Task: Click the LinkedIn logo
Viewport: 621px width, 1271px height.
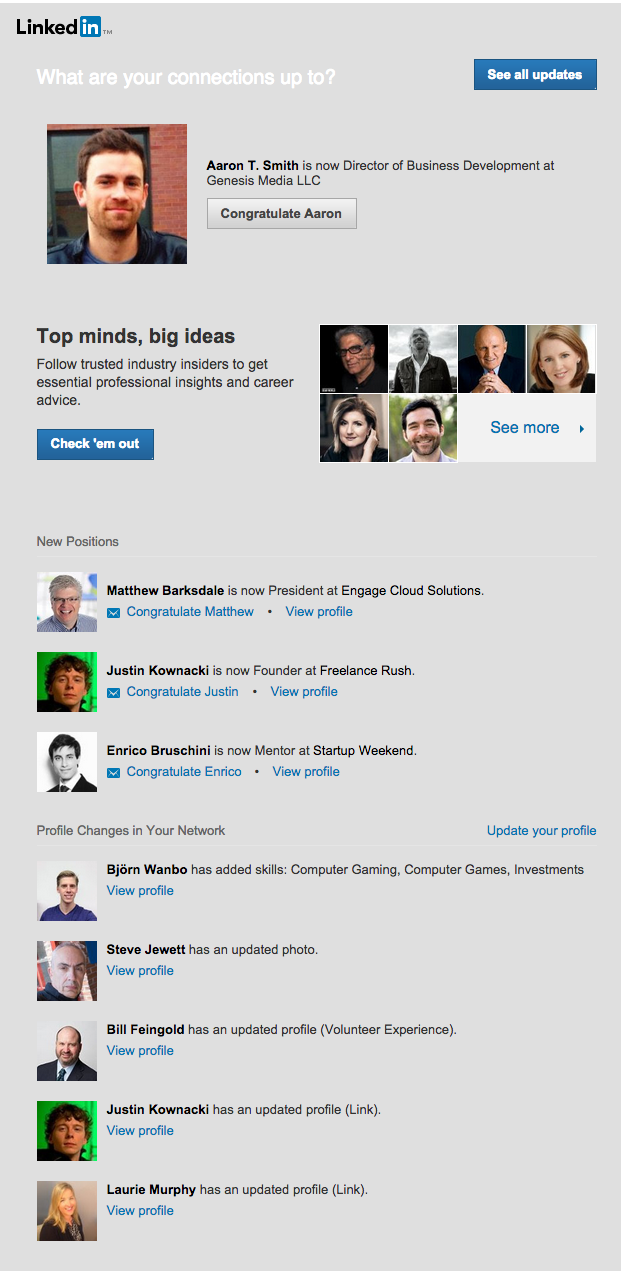Action: point(64,28)
